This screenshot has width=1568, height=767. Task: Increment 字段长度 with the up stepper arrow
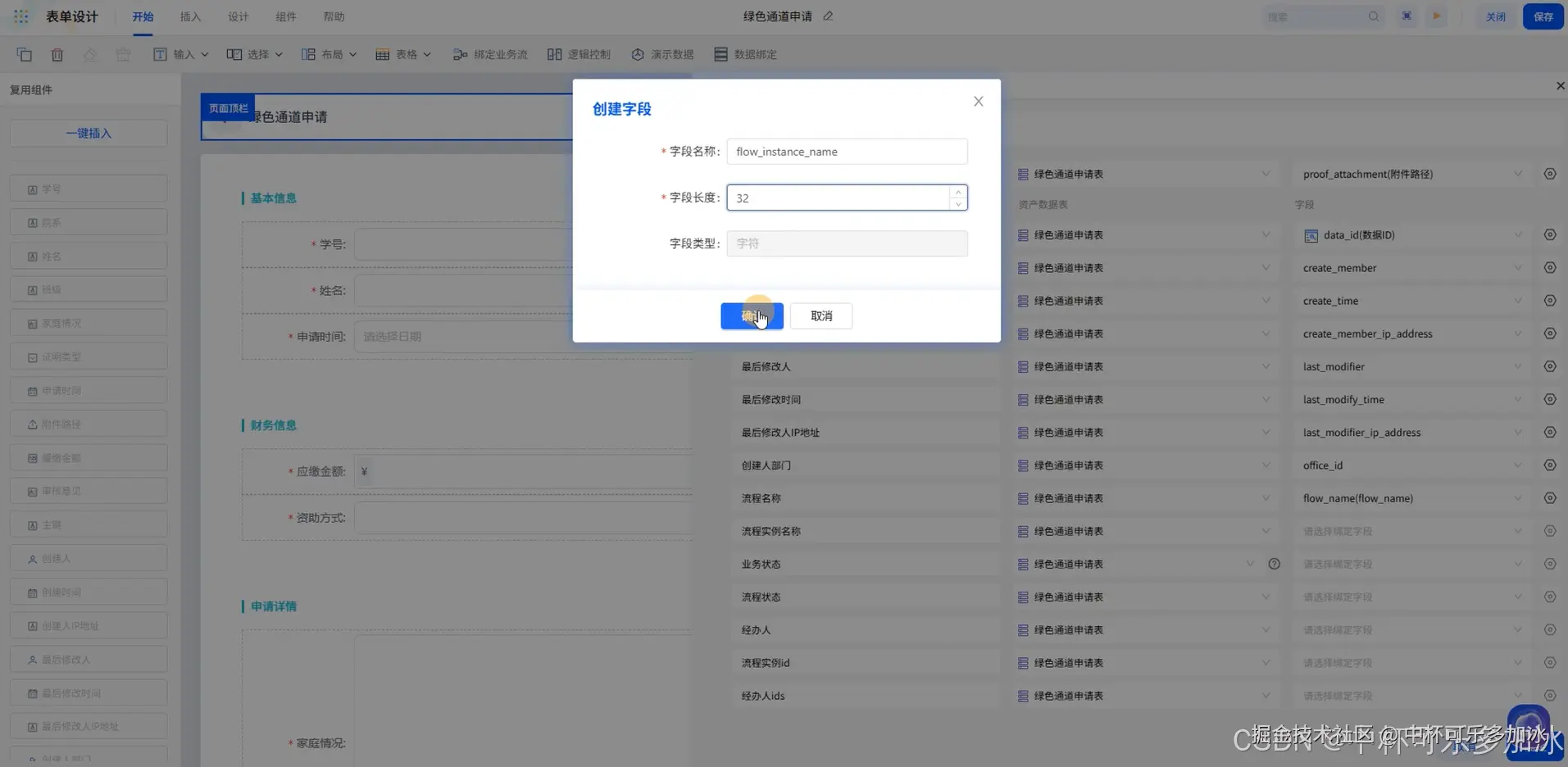tap(957, 192)
